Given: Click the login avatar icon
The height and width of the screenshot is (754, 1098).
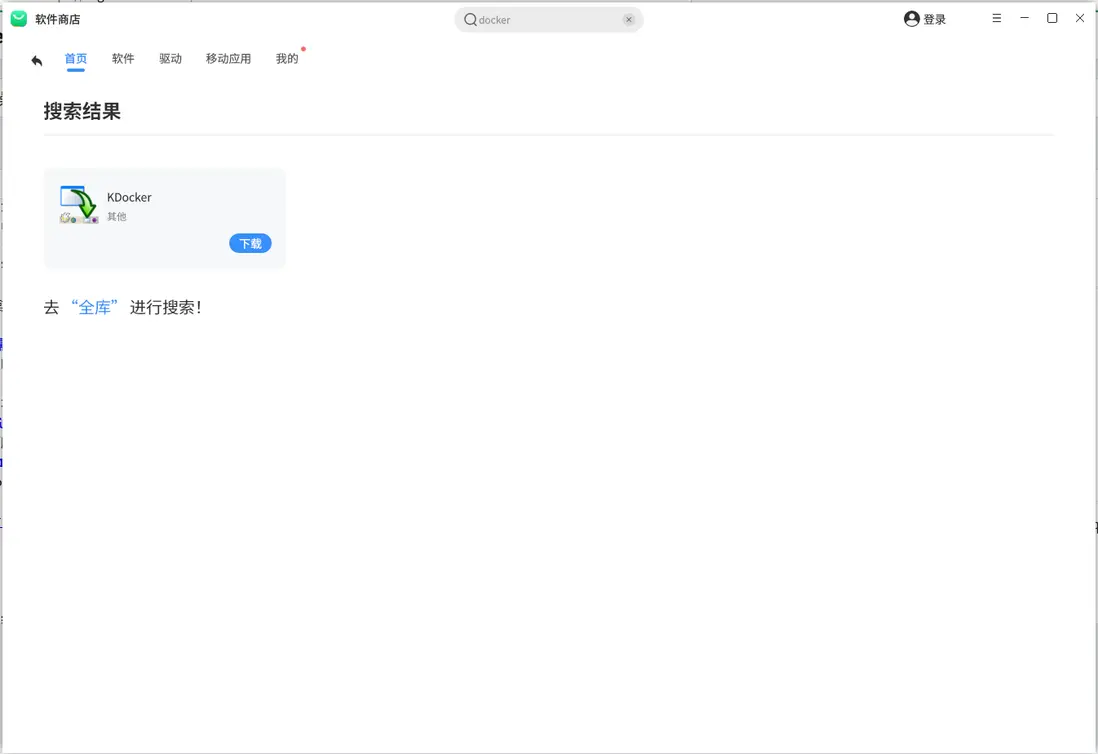Looking at the screenshot, I should point(911,18).
